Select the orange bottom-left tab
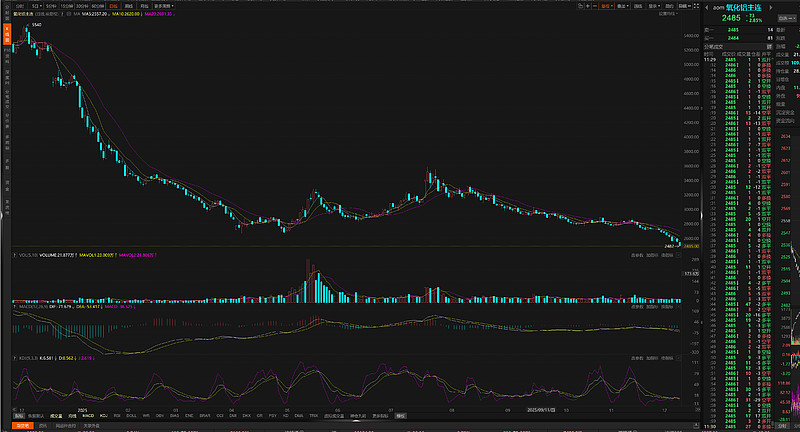This screenshot has width=800, height=432. point(22,425)
